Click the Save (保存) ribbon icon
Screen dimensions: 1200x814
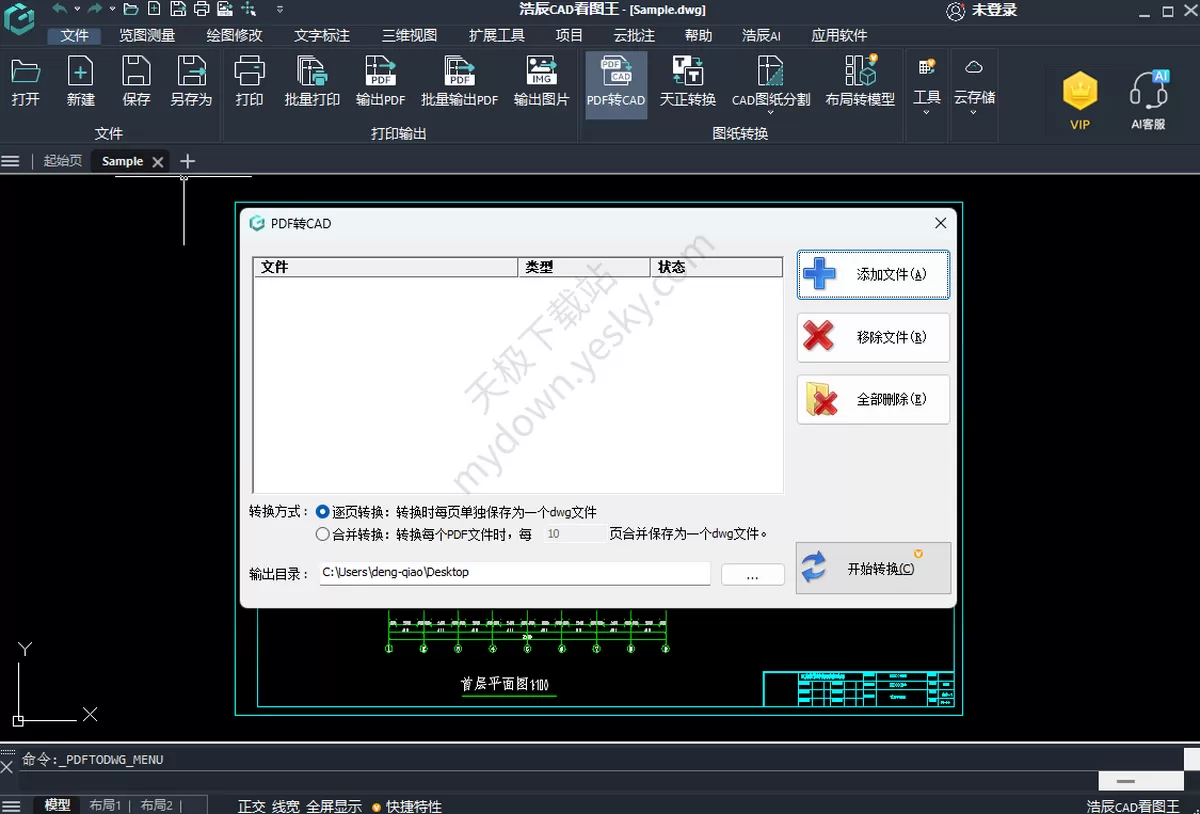tap(137, 81)
